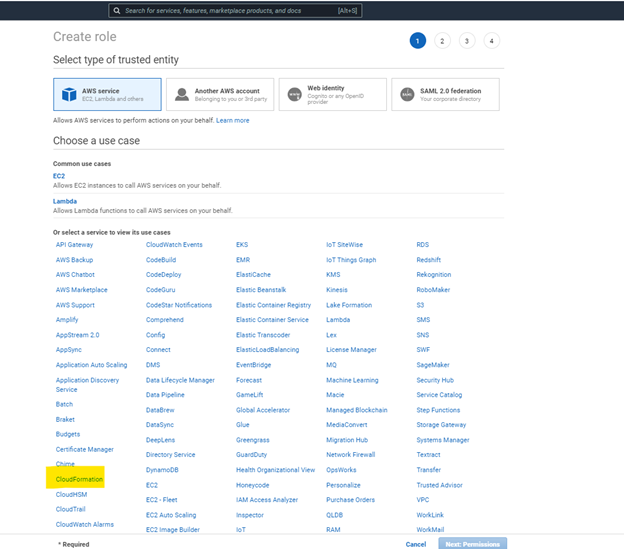The image size is (624, 549).
Task: Select the Network Firewall service
Action: (351, 454)
